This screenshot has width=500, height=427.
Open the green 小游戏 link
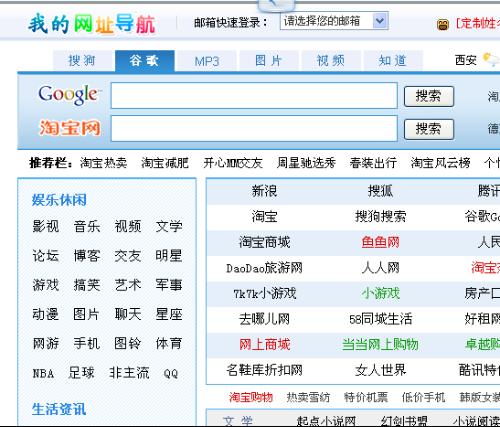coord(380,293)
